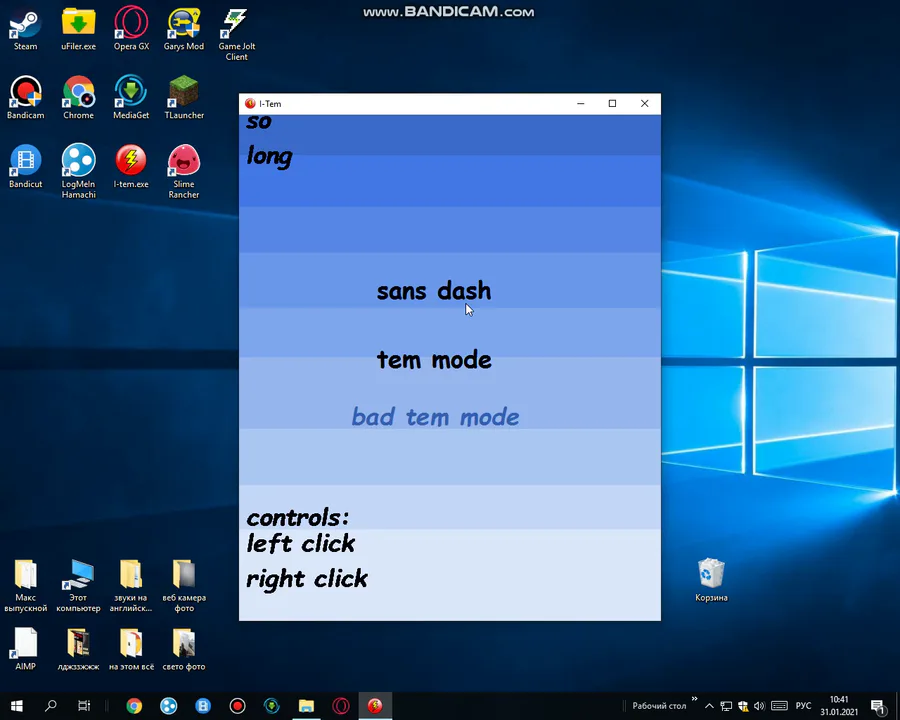Click the 'right click' controls text
Screen dimensions: 900x720
pyautogui.click(x=307, y=579)
